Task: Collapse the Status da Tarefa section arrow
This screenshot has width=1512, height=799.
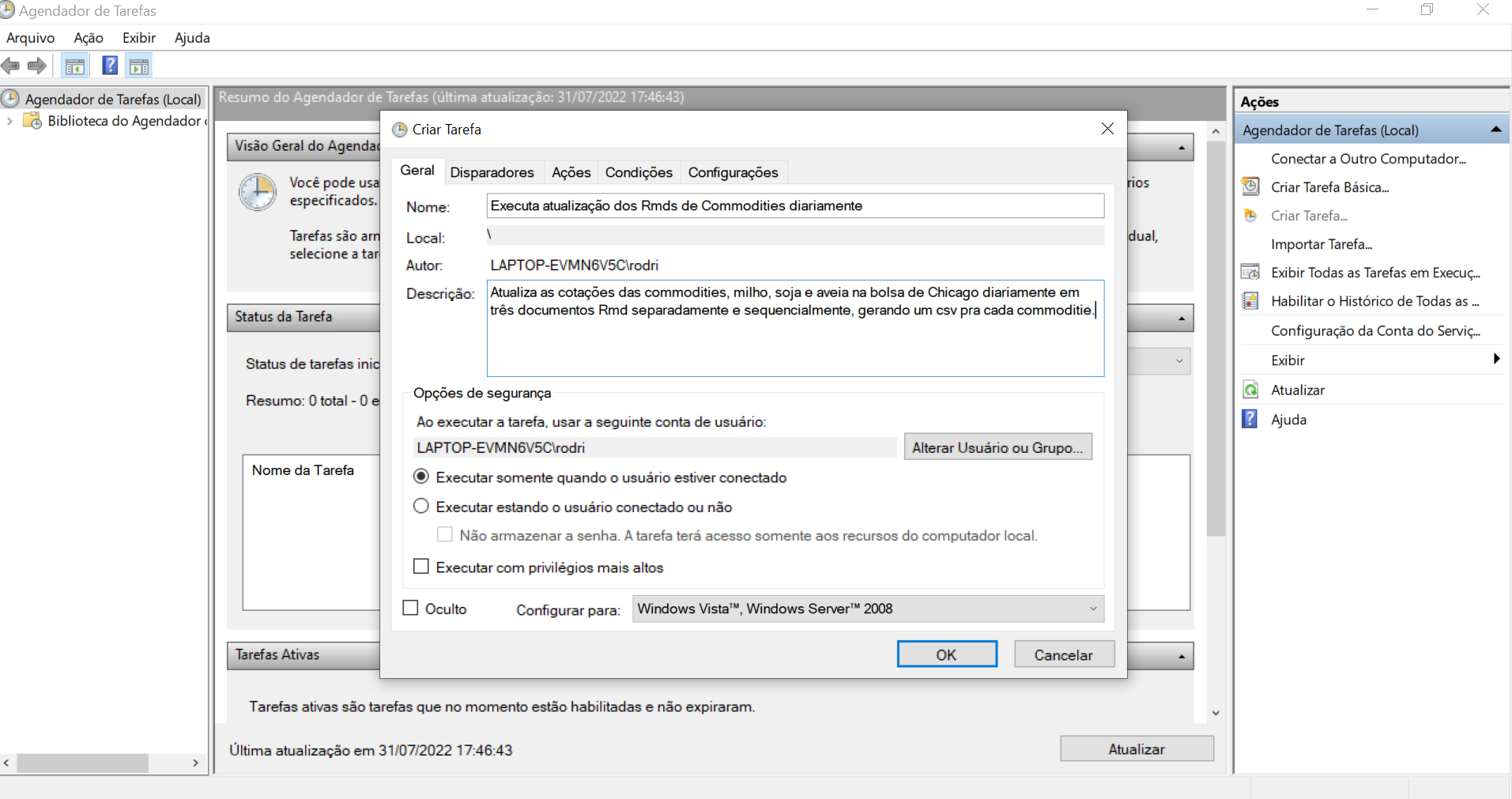Action: pos(1182,318)
